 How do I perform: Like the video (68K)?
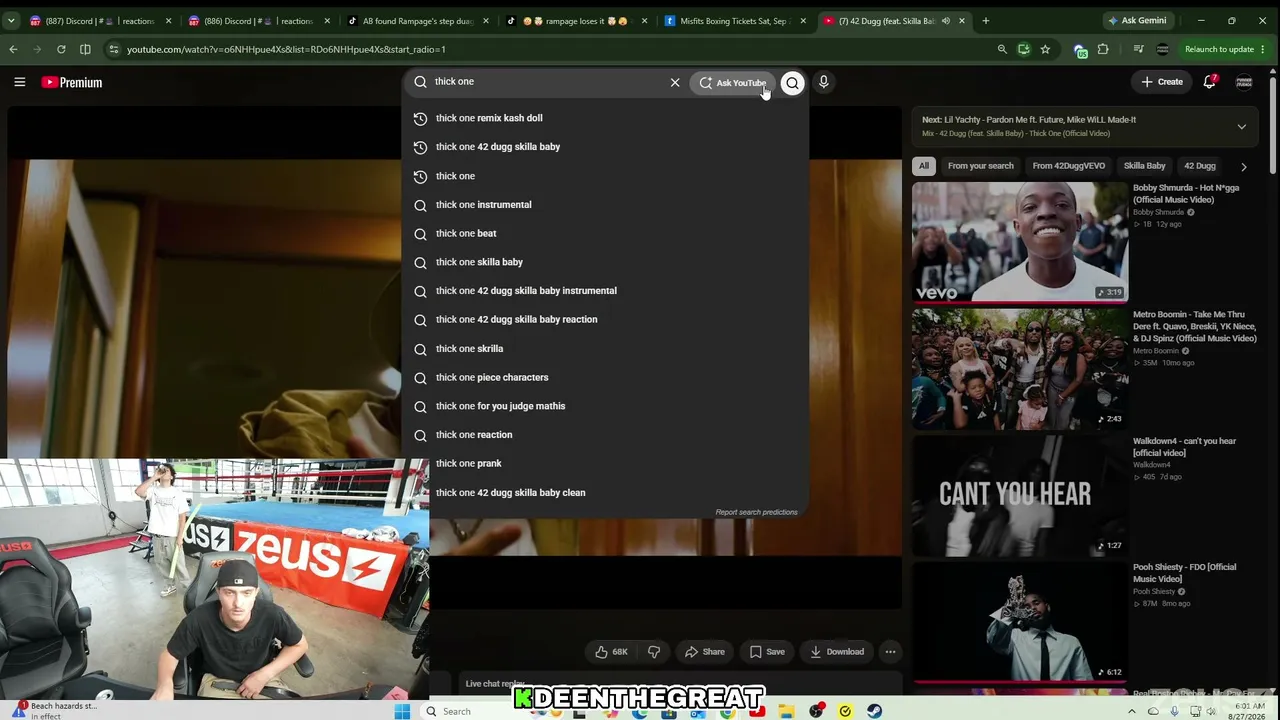[x=610, y=652]
